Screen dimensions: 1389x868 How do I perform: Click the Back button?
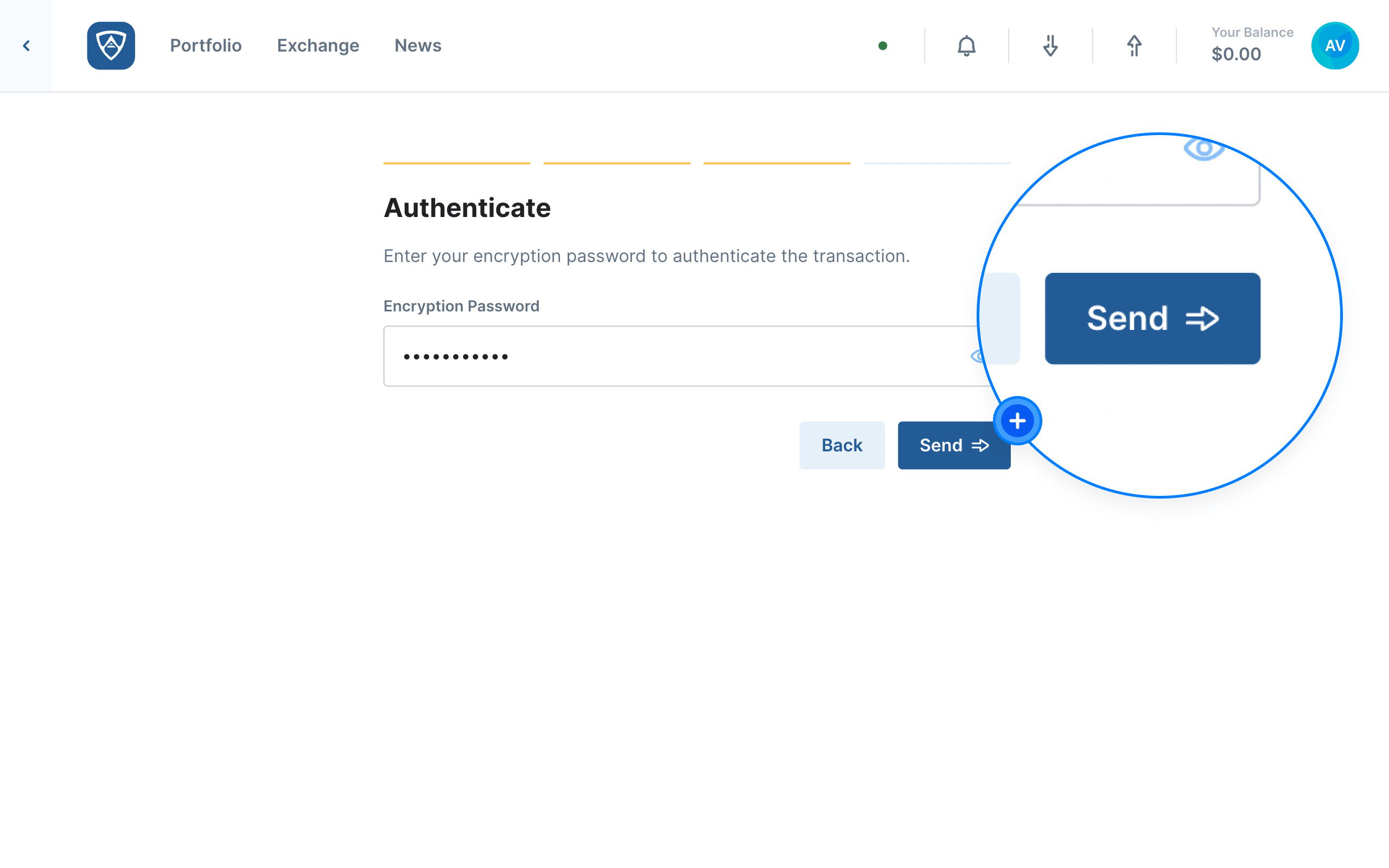tap(842, 445)
